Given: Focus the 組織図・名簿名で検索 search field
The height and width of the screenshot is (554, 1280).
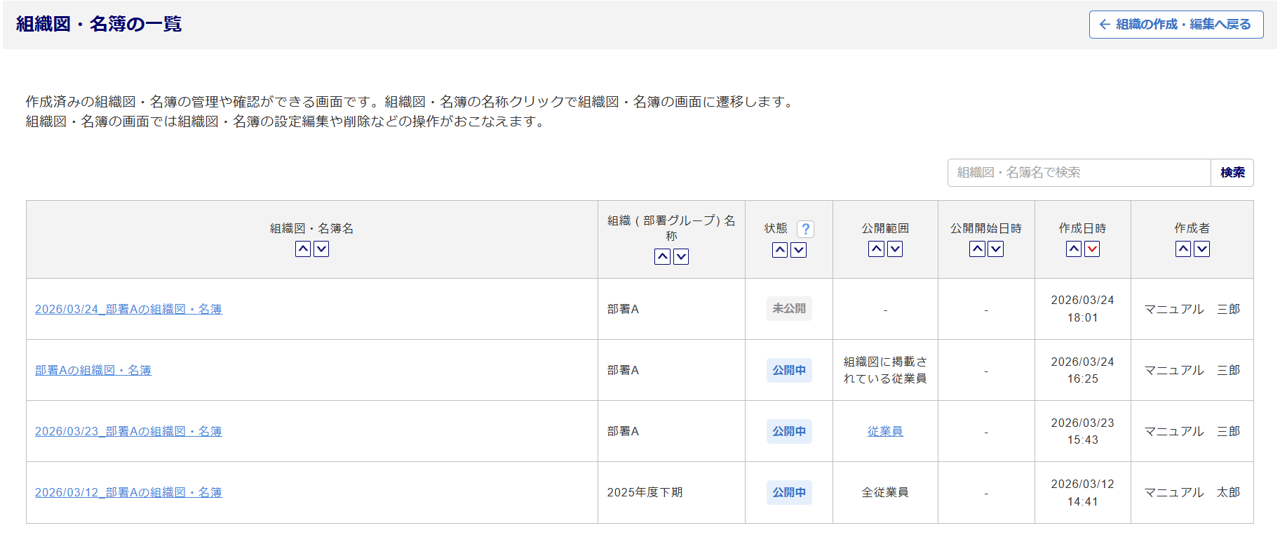Looking at the screenshot, I should coord(1078,172).
